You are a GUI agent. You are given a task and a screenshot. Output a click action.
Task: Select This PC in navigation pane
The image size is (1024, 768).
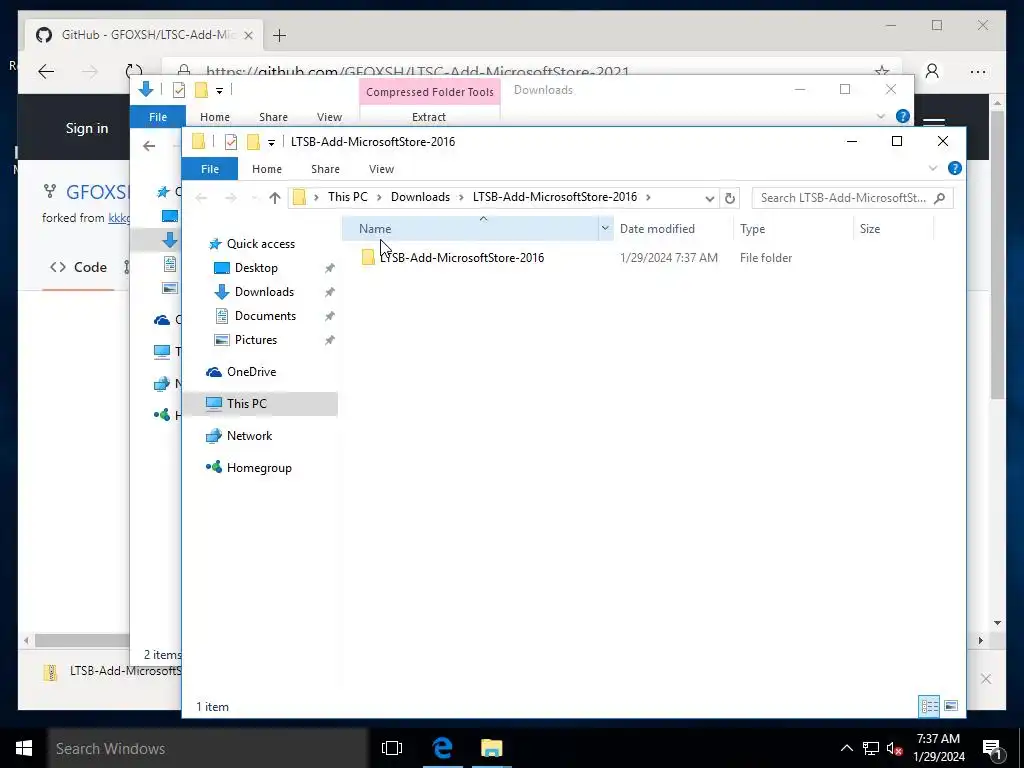246,404
